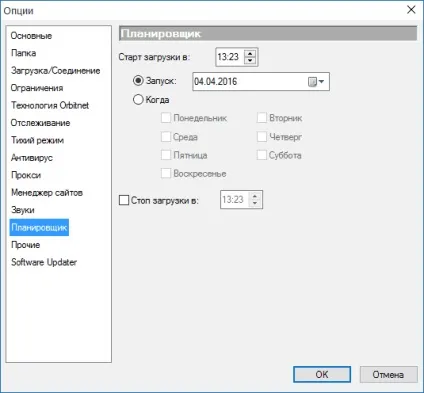The width and height of the screenshot is (424, 393).
Task: Open the Прочие section
Action: 25,245
